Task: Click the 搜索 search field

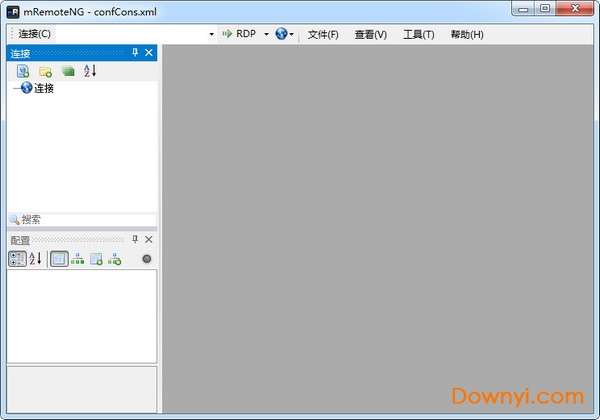Action: point(82,220)
